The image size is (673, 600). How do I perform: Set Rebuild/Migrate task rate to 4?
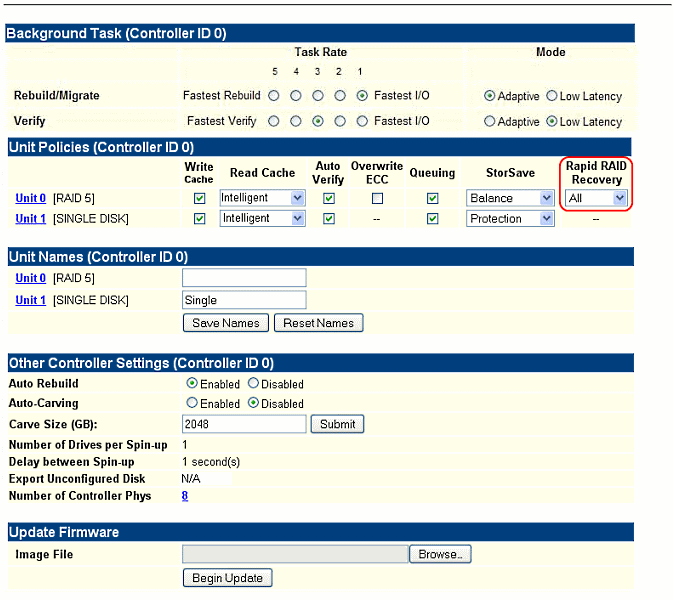(x=295, y=96)
